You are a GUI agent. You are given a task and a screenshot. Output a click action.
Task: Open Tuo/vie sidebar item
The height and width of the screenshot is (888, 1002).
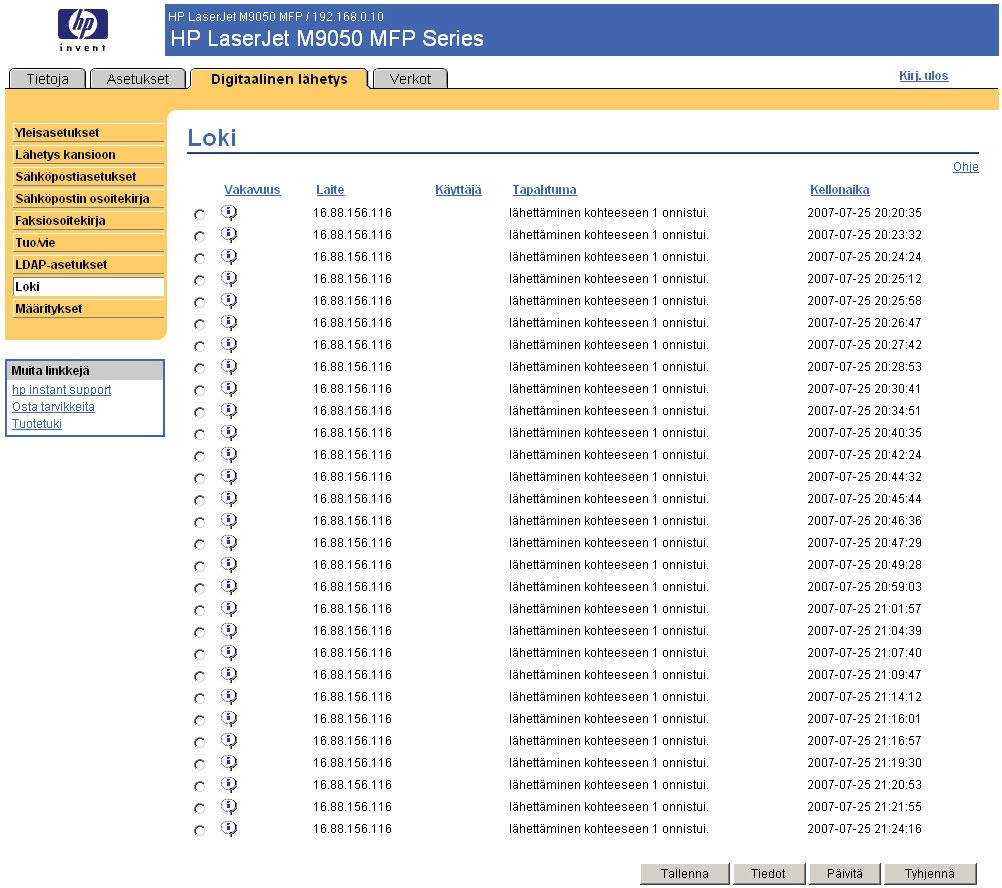tap(88, 243)
